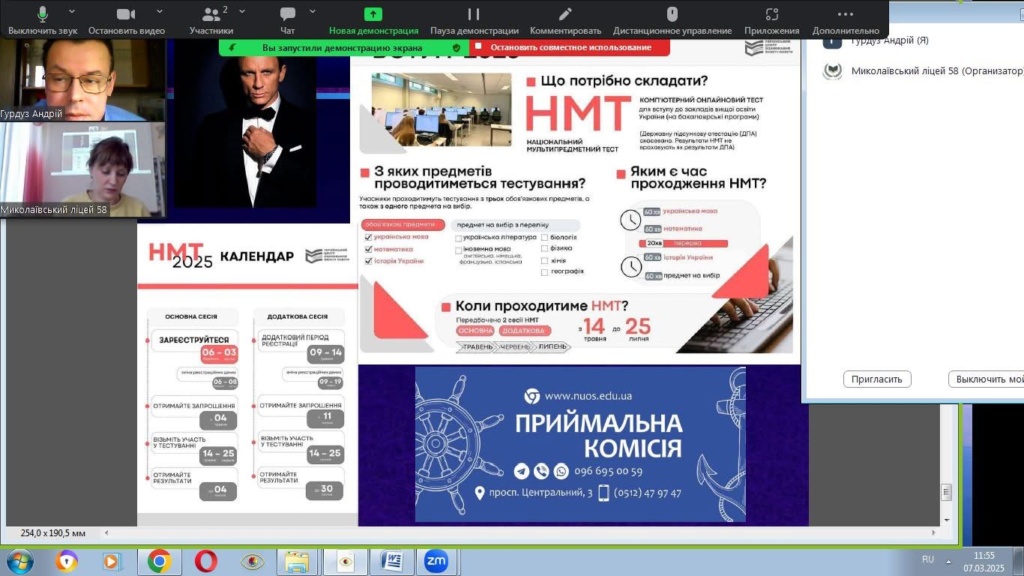Click the іноземна мова checkbox

tap(458, 249)
